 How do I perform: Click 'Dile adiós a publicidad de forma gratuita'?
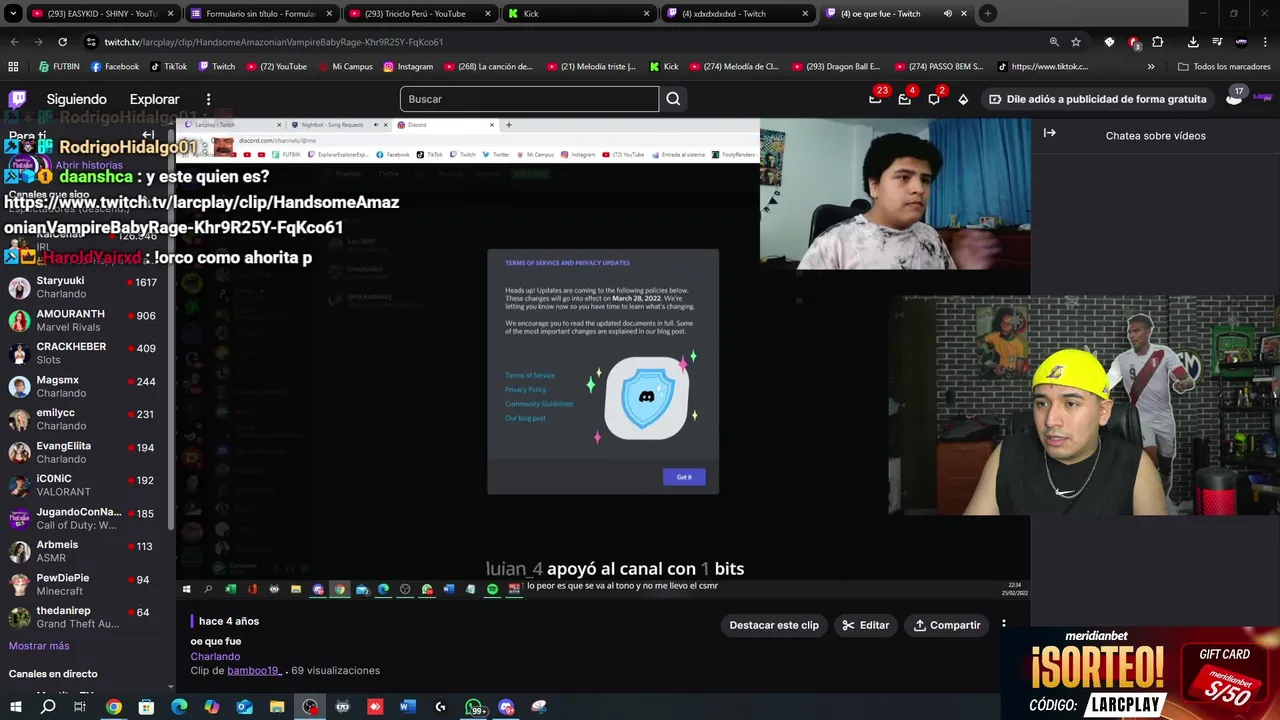pyautogui.click(x=1097, y=99)
